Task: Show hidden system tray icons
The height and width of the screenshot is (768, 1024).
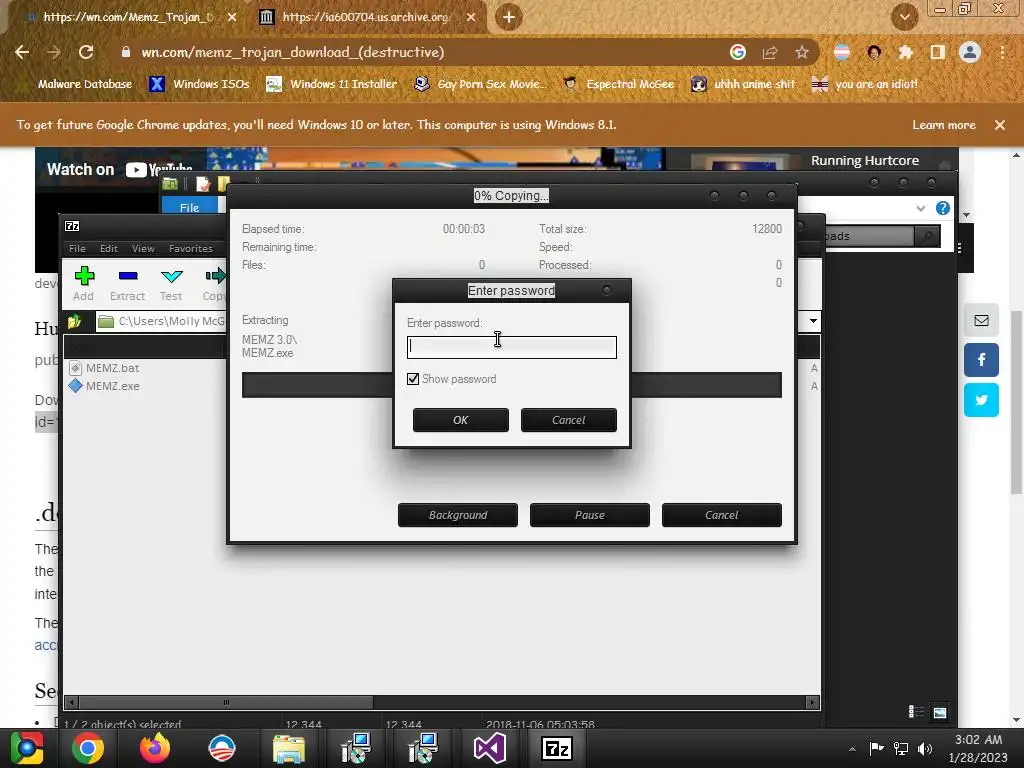Action: [852, 749]
